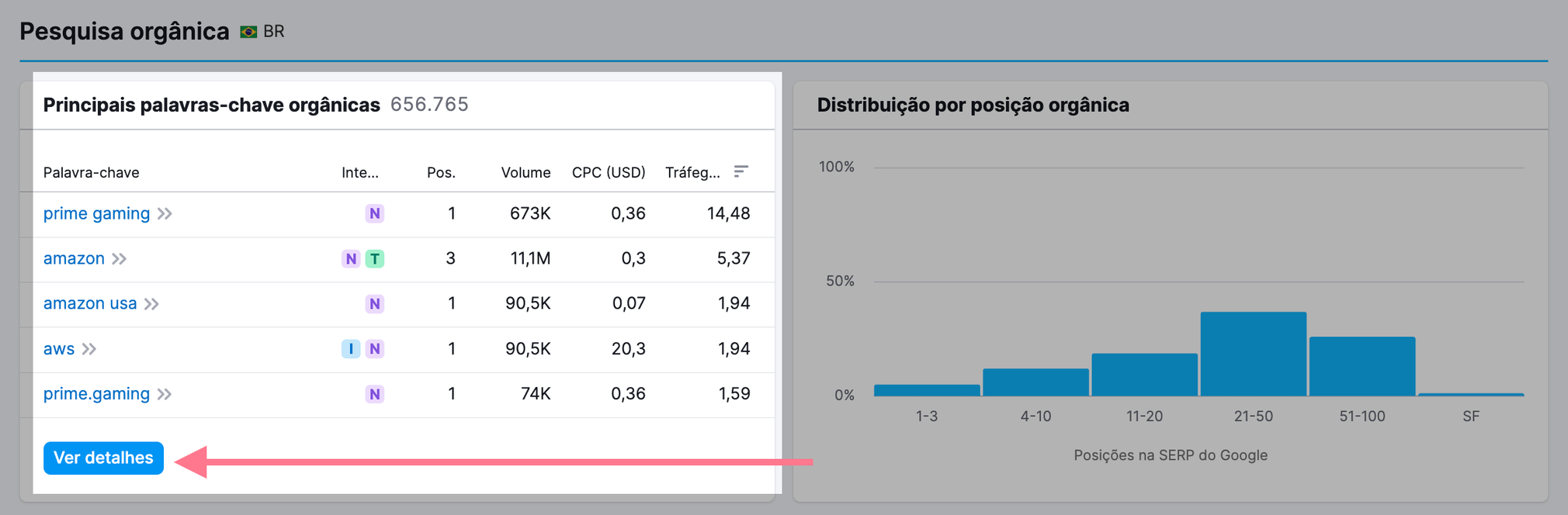Click the 74K volume value
Viewport: 1568px width, 515px height.
[x=536, y=393]
